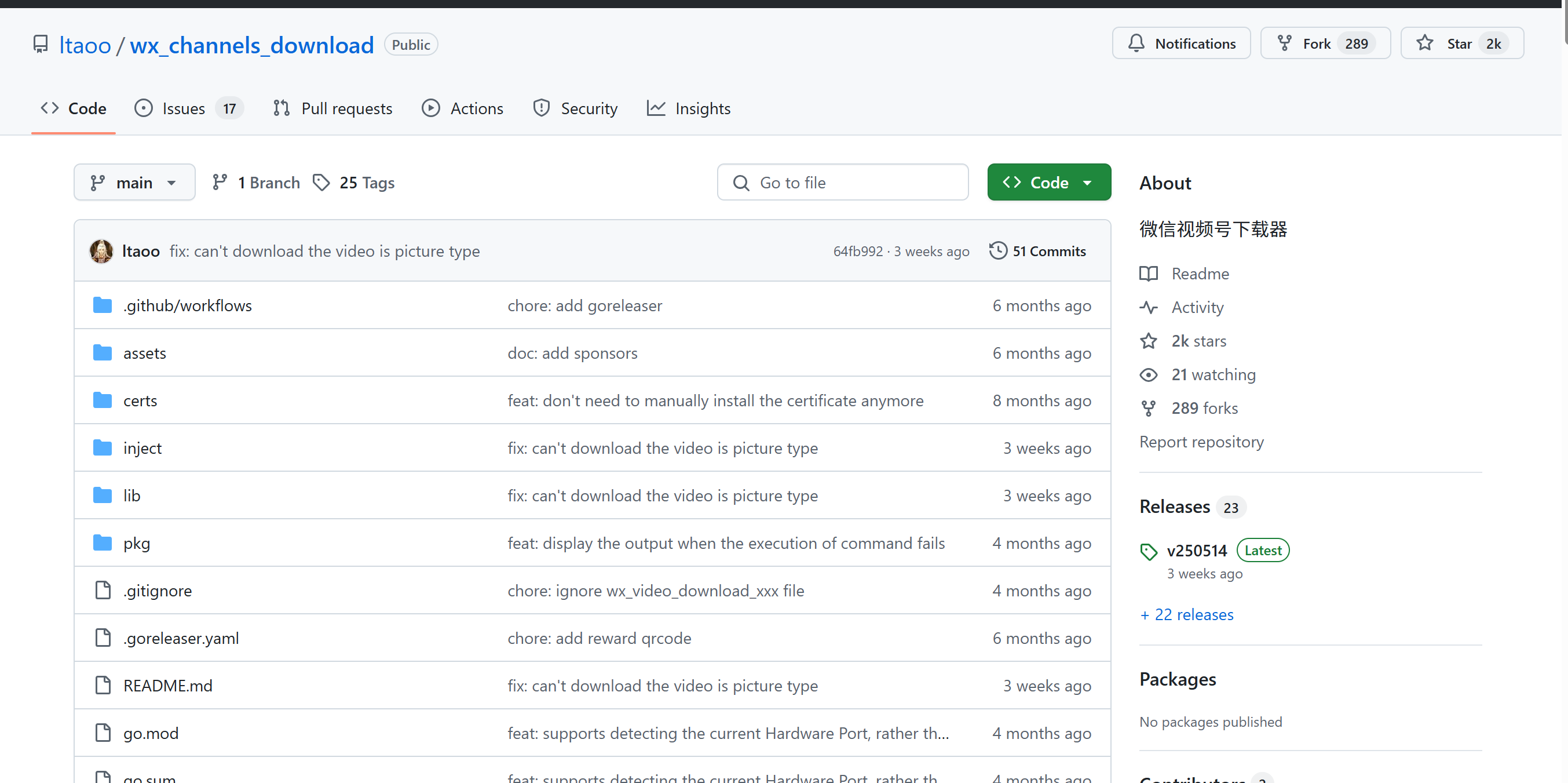Viewport: 1568px width, 783px height.
Task: View the Insights tab
Action: tap(689, 108)
